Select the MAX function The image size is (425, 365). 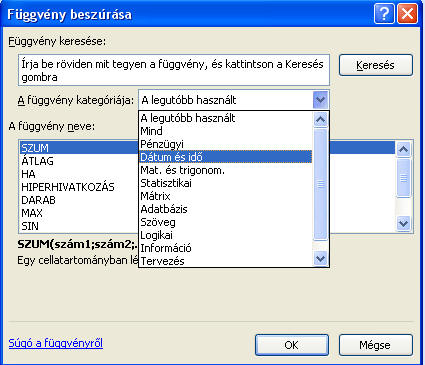(x=79, y=213)
